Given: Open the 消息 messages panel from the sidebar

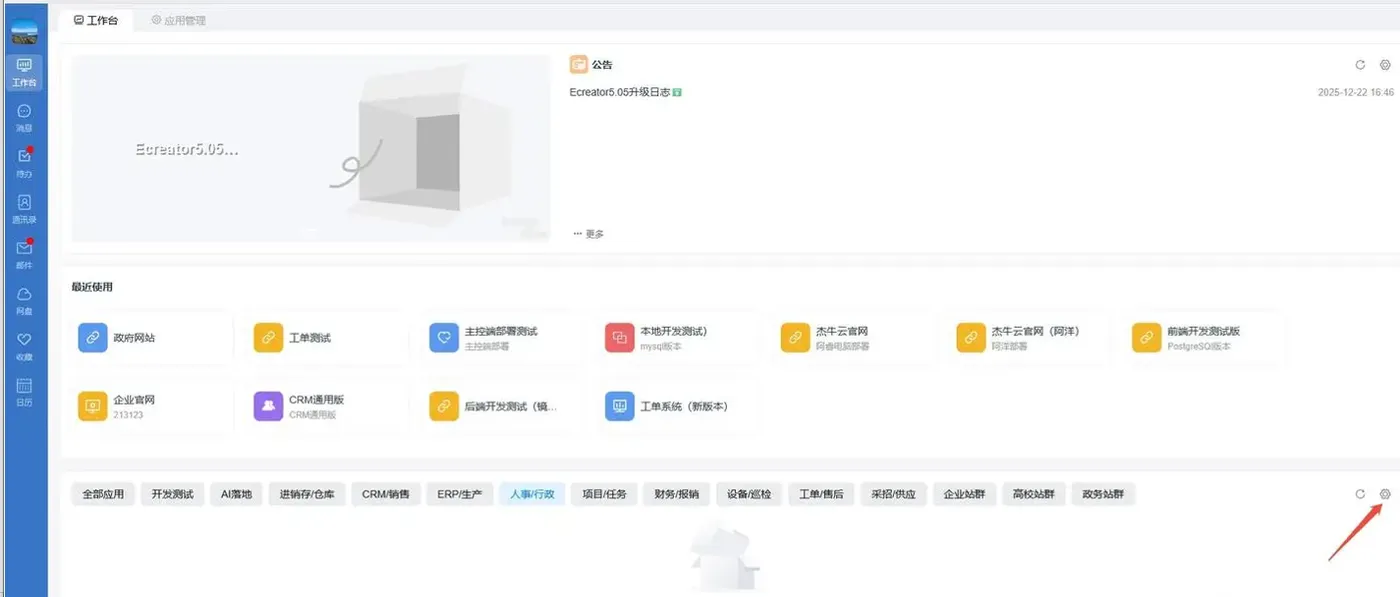Looking at the screenshot, I should click(x=23, y=118).
